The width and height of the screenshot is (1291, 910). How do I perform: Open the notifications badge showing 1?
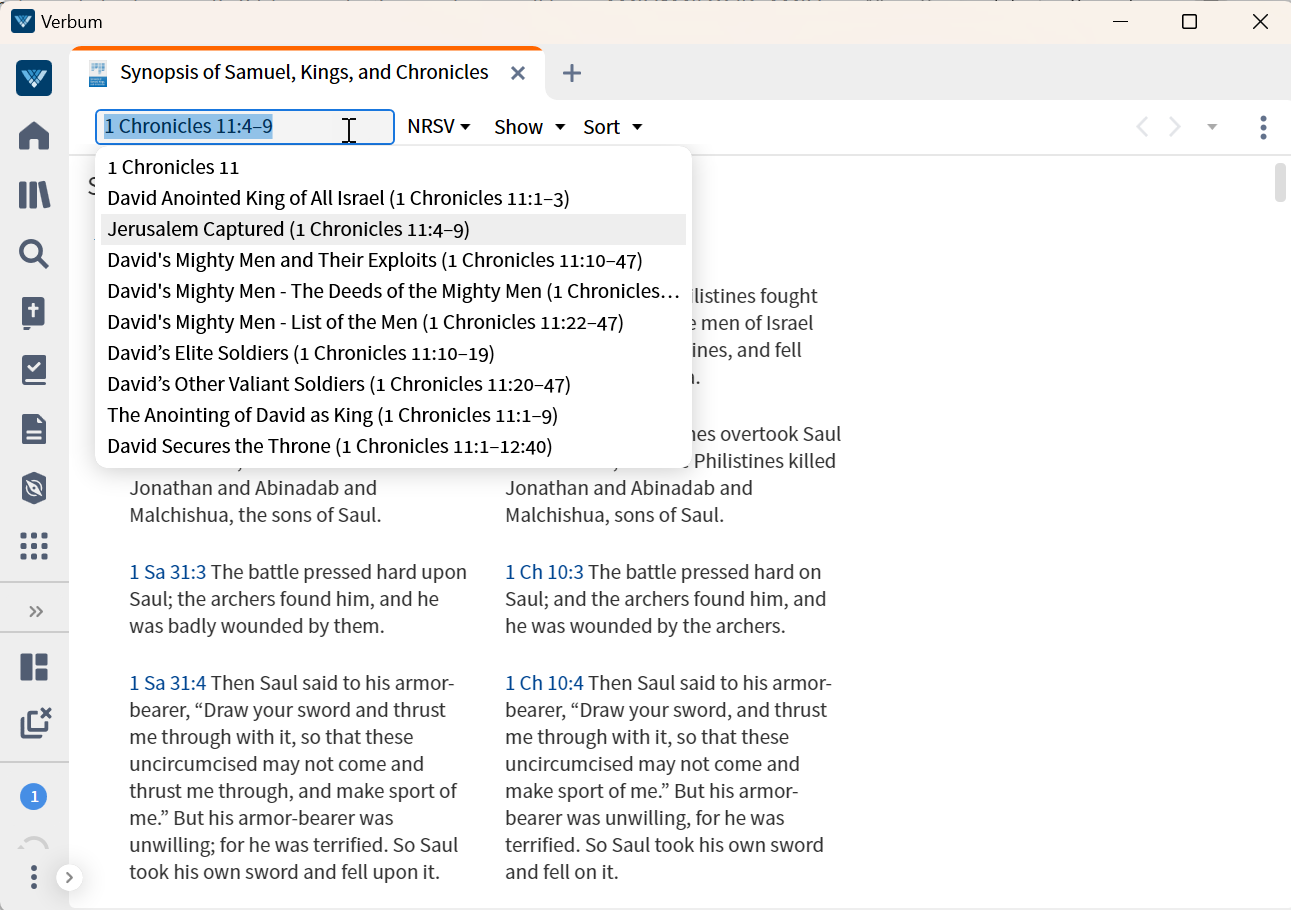coord(34,797)
